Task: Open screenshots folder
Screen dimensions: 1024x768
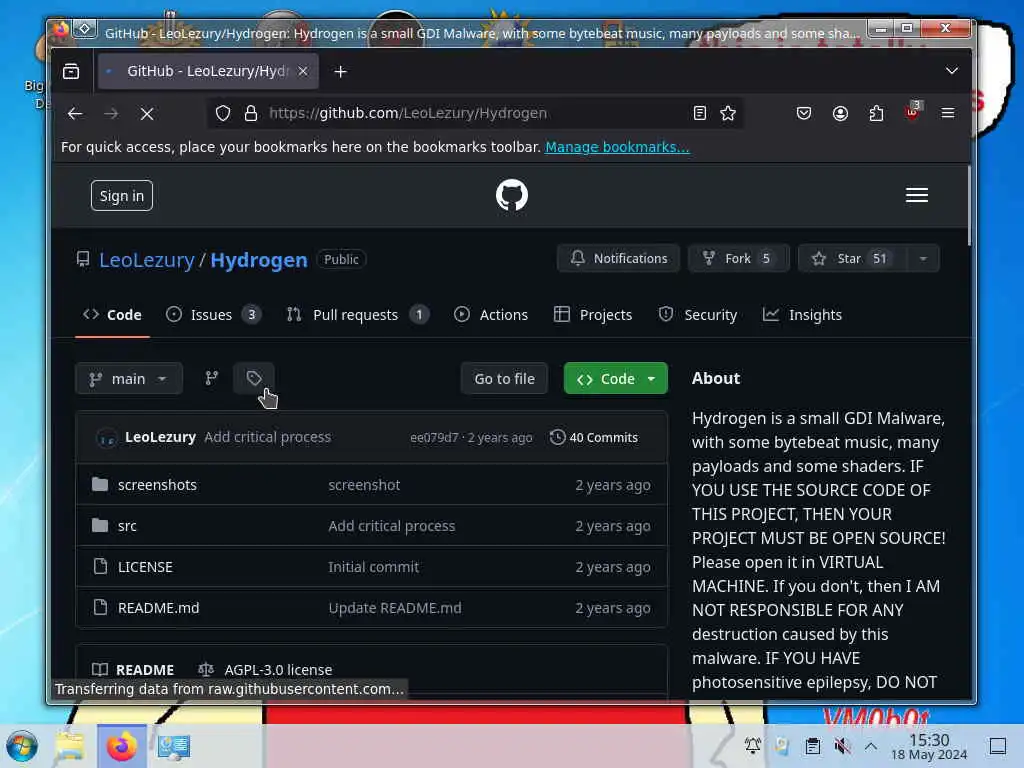Action: (157, 485)
